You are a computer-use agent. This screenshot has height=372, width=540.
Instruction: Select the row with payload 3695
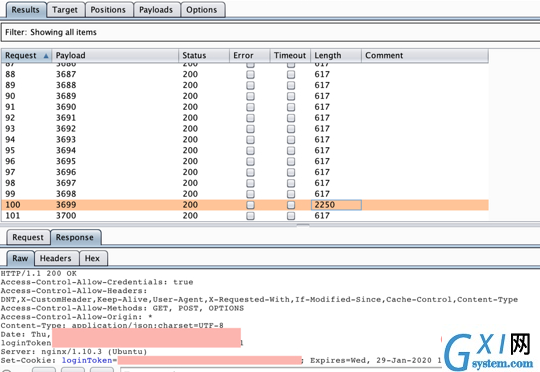tap(245, 161)
